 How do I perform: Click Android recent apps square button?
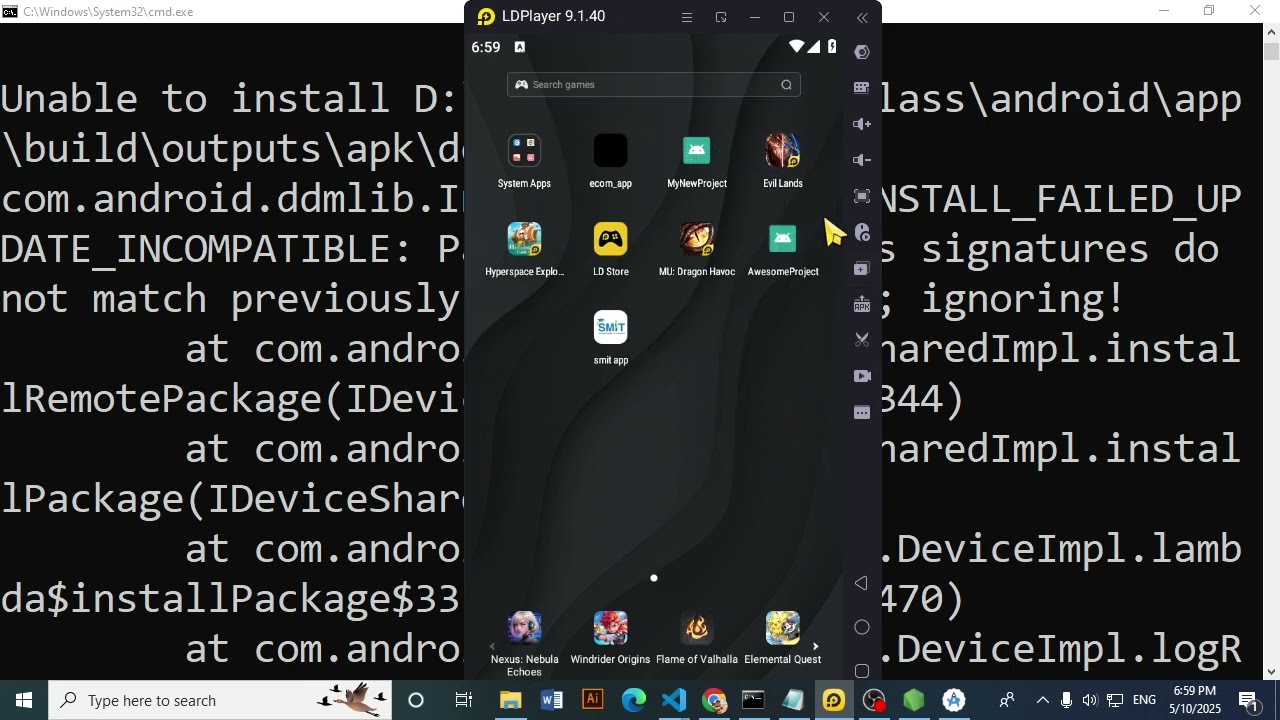pos(862,671)
